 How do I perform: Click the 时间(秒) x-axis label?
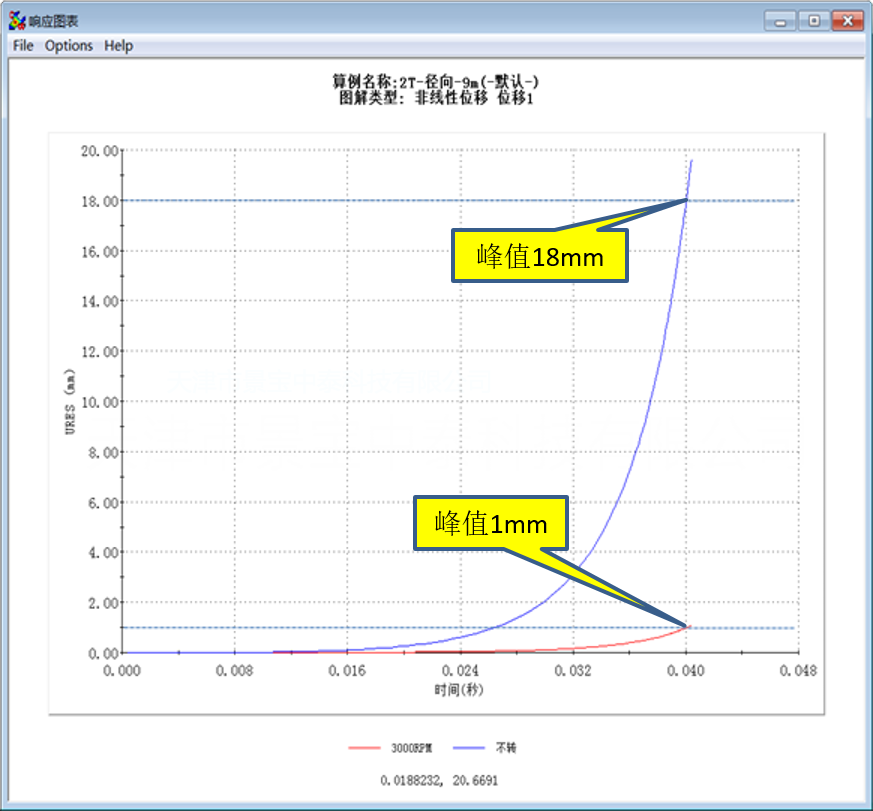click(459, 690)
